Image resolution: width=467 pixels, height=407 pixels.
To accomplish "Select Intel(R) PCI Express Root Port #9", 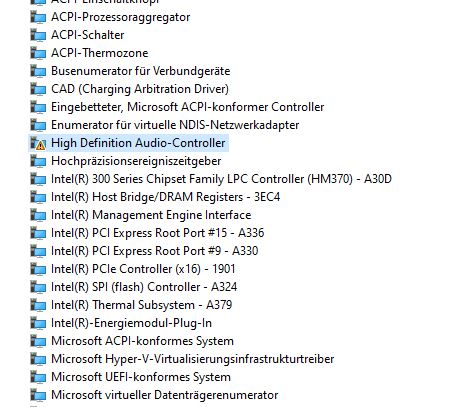I will [154, 251].
